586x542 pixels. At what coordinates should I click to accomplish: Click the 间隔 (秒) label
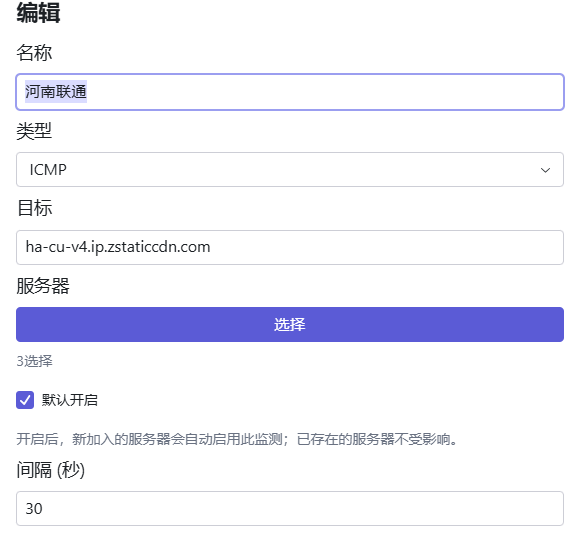[x=51, y=470]
